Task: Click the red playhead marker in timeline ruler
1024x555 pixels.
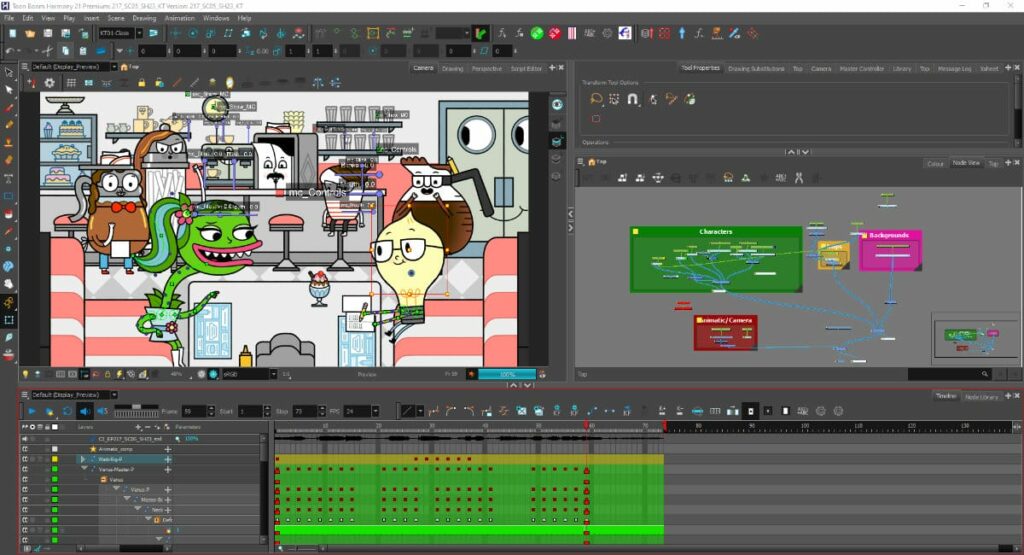Action: [x=586, y=426]
